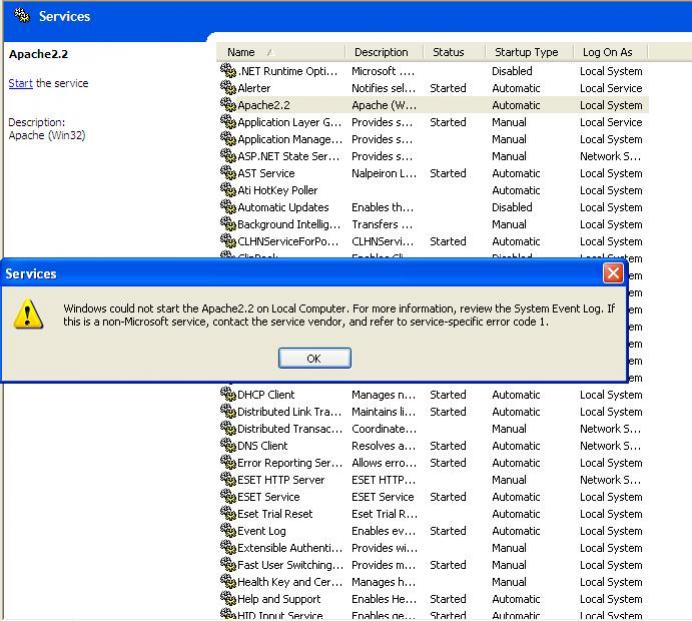Sort services by Name column header
Viewport: 692px width, 621px height.
(x=280, y=52)
